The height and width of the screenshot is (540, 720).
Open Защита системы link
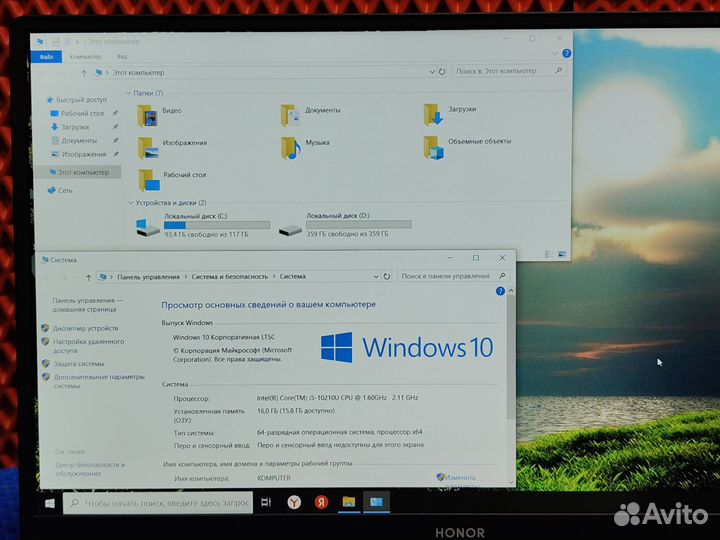(x=79, y=364)
